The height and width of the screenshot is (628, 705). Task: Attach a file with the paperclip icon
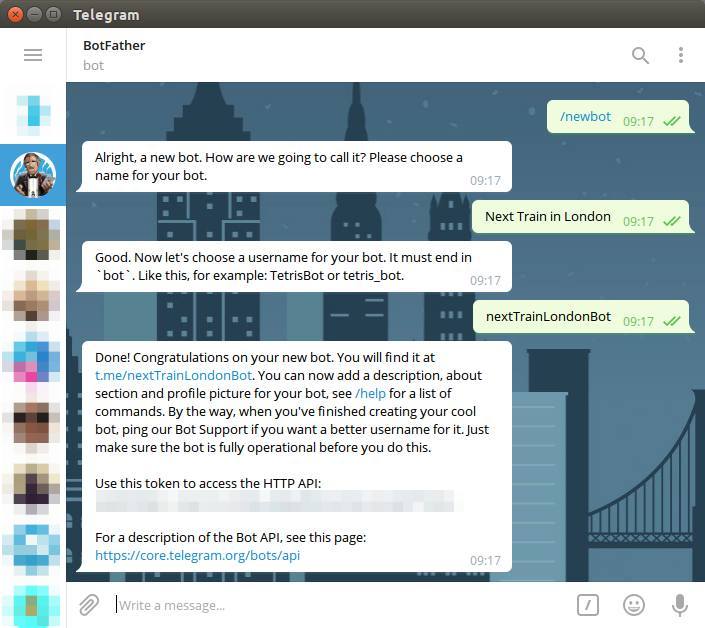click(89, 605)
